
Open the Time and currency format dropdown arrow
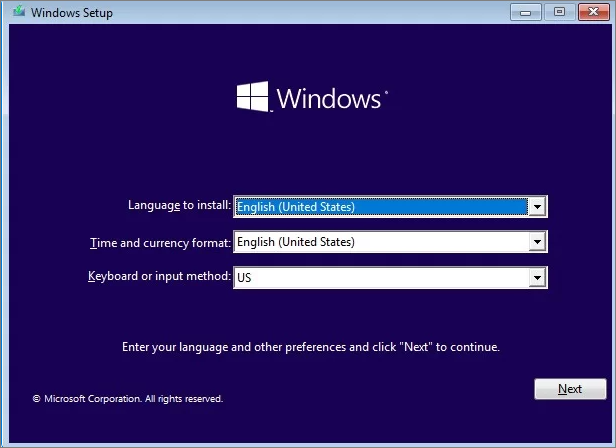[537, 242]
